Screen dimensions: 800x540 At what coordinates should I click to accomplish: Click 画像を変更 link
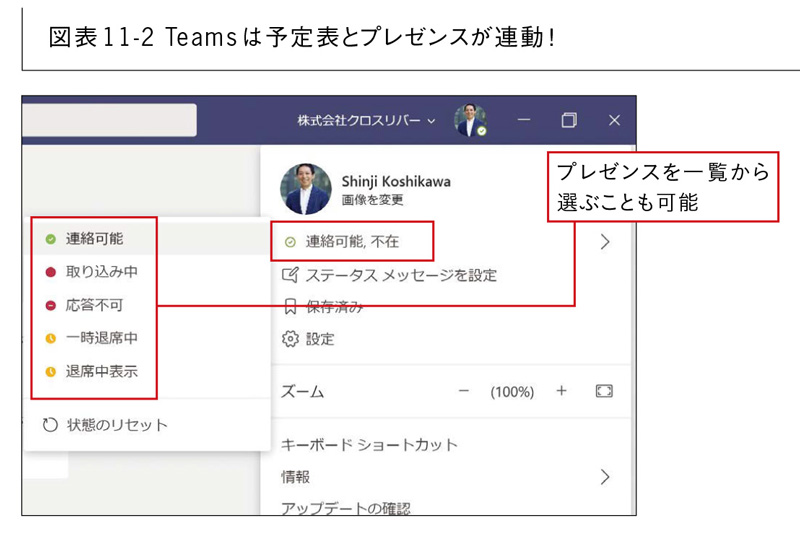pos(372,200)
